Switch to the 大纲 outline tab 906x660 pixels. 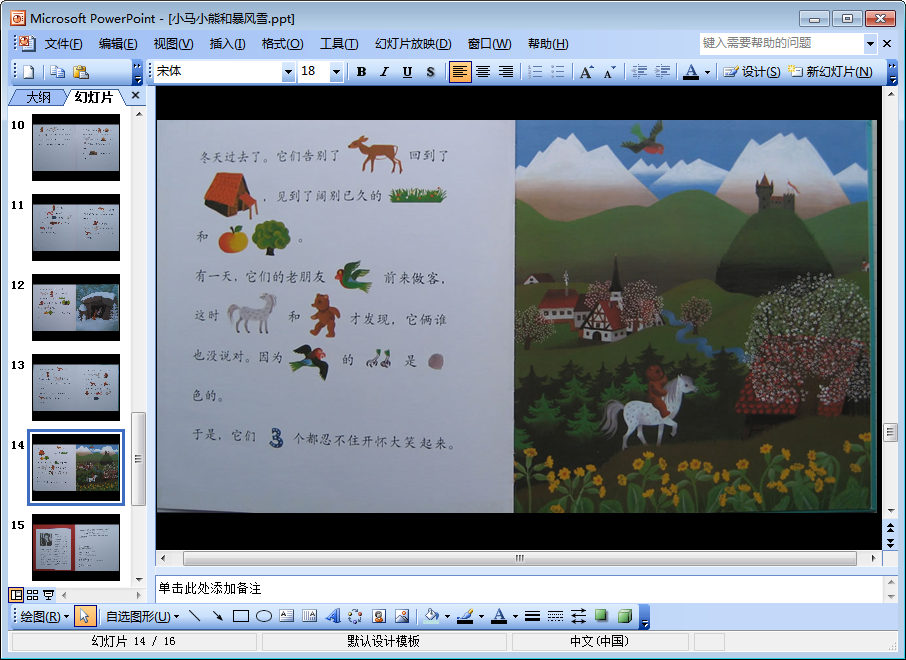pos(38,97)
